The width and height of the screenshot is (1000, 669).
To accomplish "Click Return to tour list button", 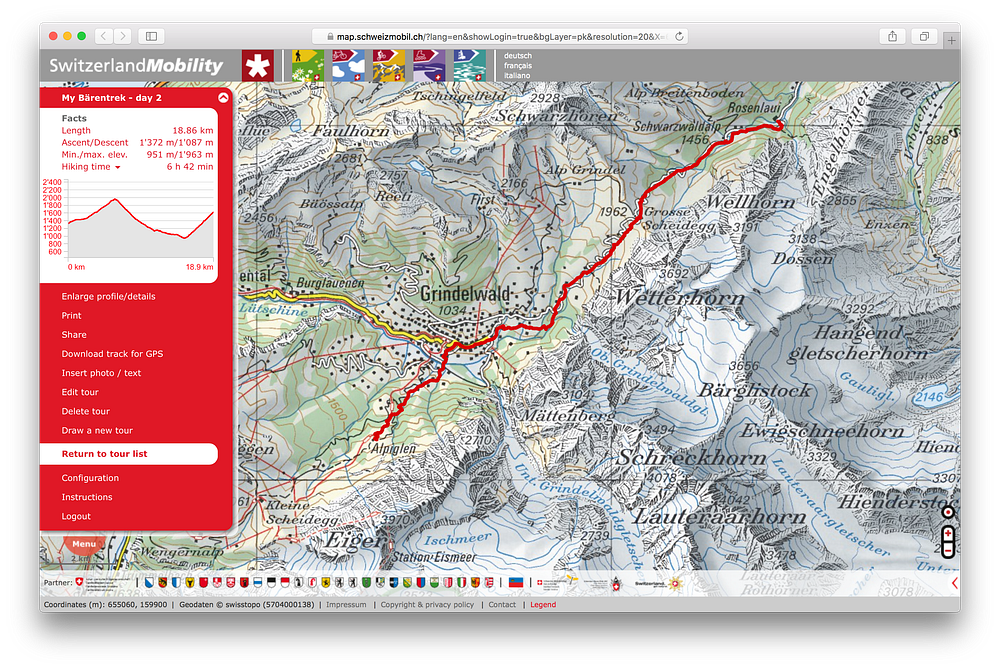I will tap(129, 454).
